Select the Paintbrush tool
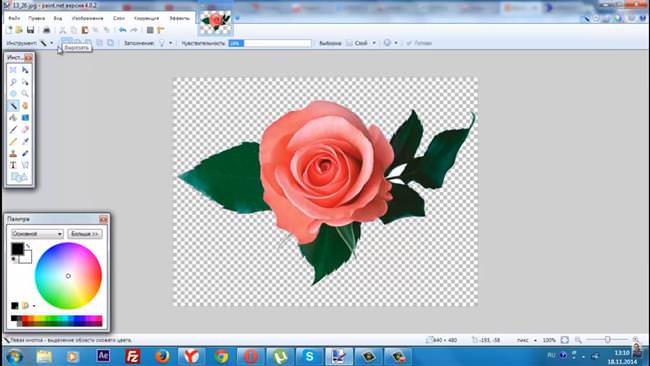650x366 pixels. (x=13, y=130)
